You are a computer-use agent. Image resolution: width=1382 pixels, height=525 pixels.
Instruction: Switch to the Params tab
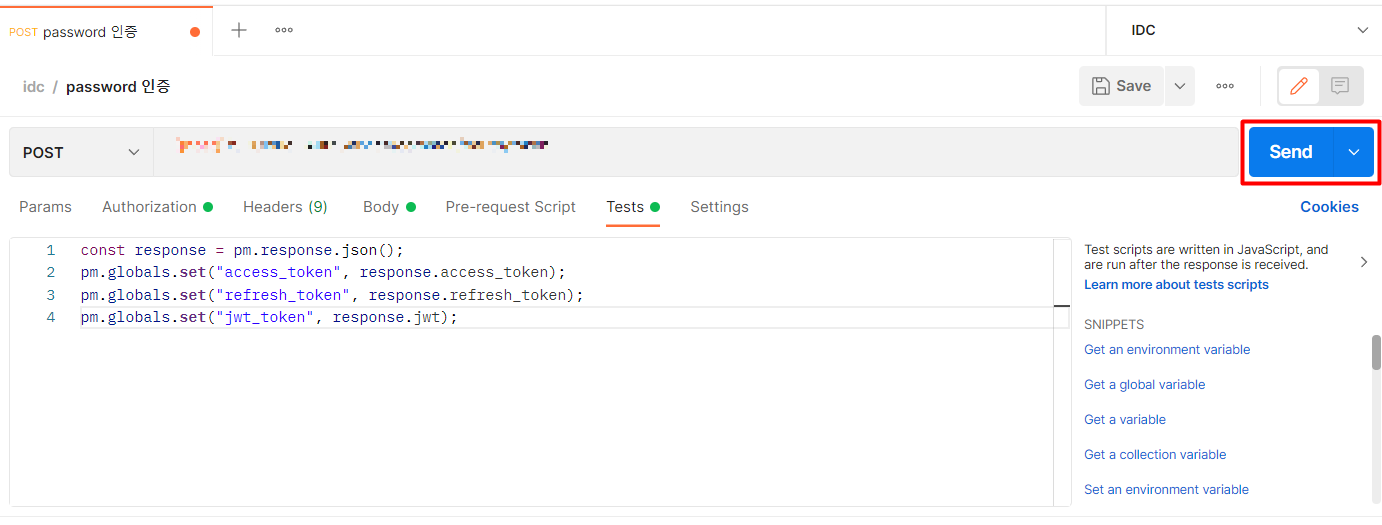coord(46,207)
